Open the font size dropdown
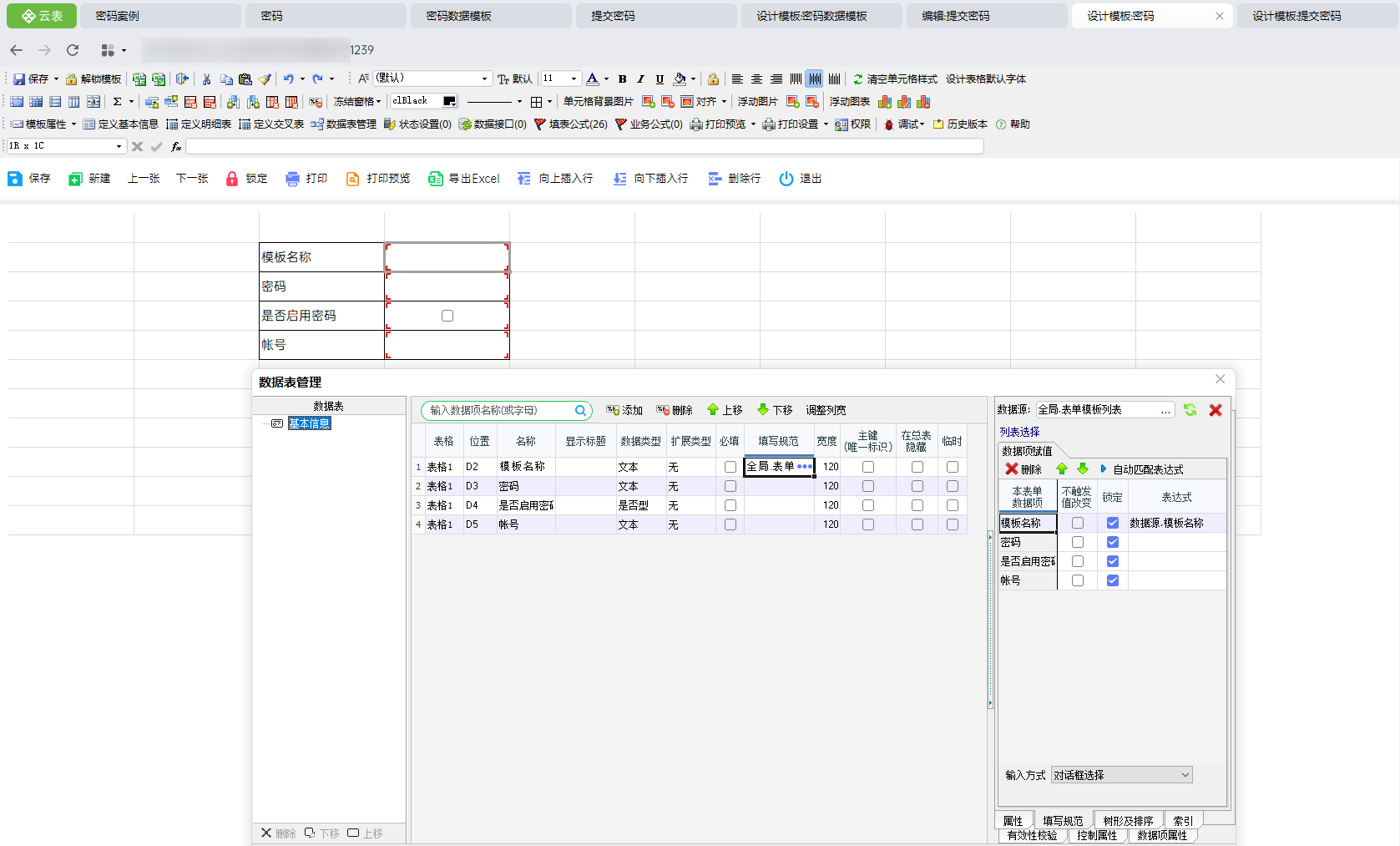The image size is (1400, 846). tap(574, 79)
